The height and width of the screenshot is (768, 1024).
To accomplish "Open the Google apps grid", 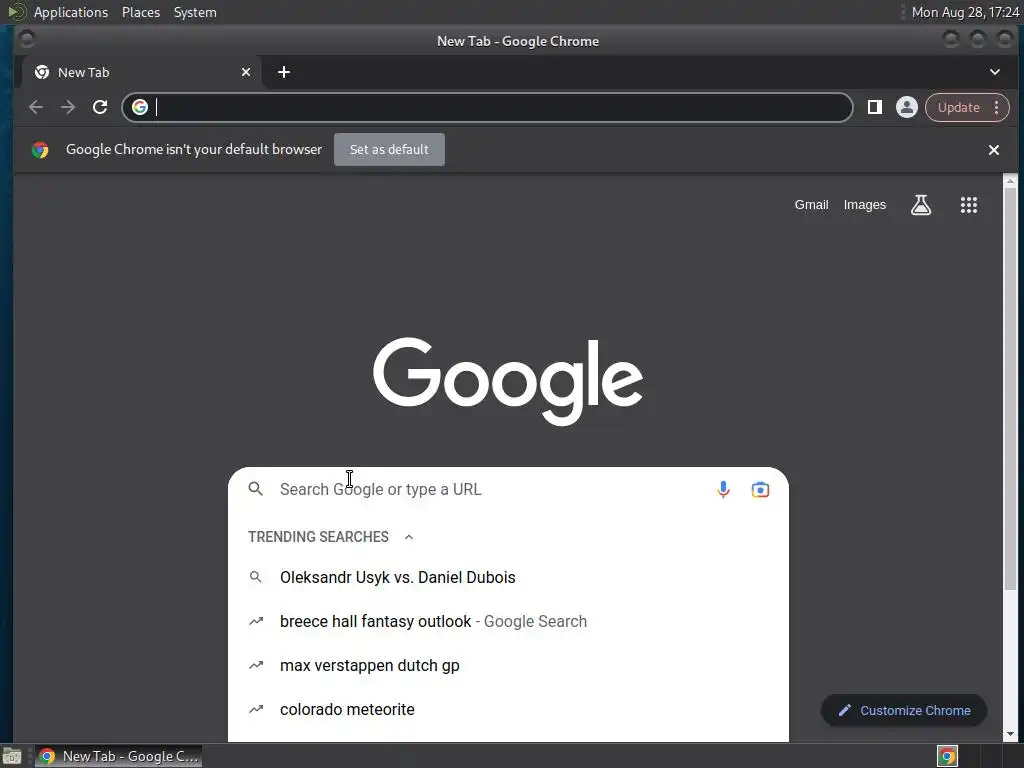I will 968,205.
